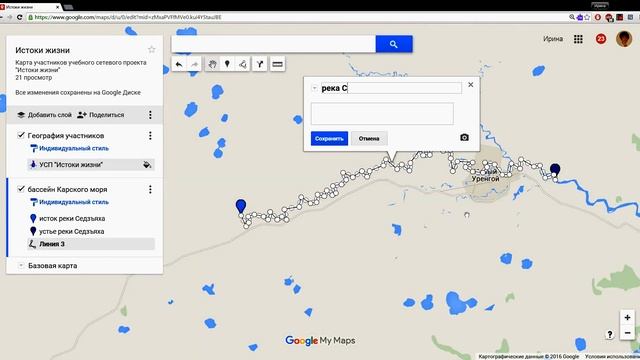Screen dimensions: 640x360
Task: Select the add directions tool
Action: coord(260,64)
